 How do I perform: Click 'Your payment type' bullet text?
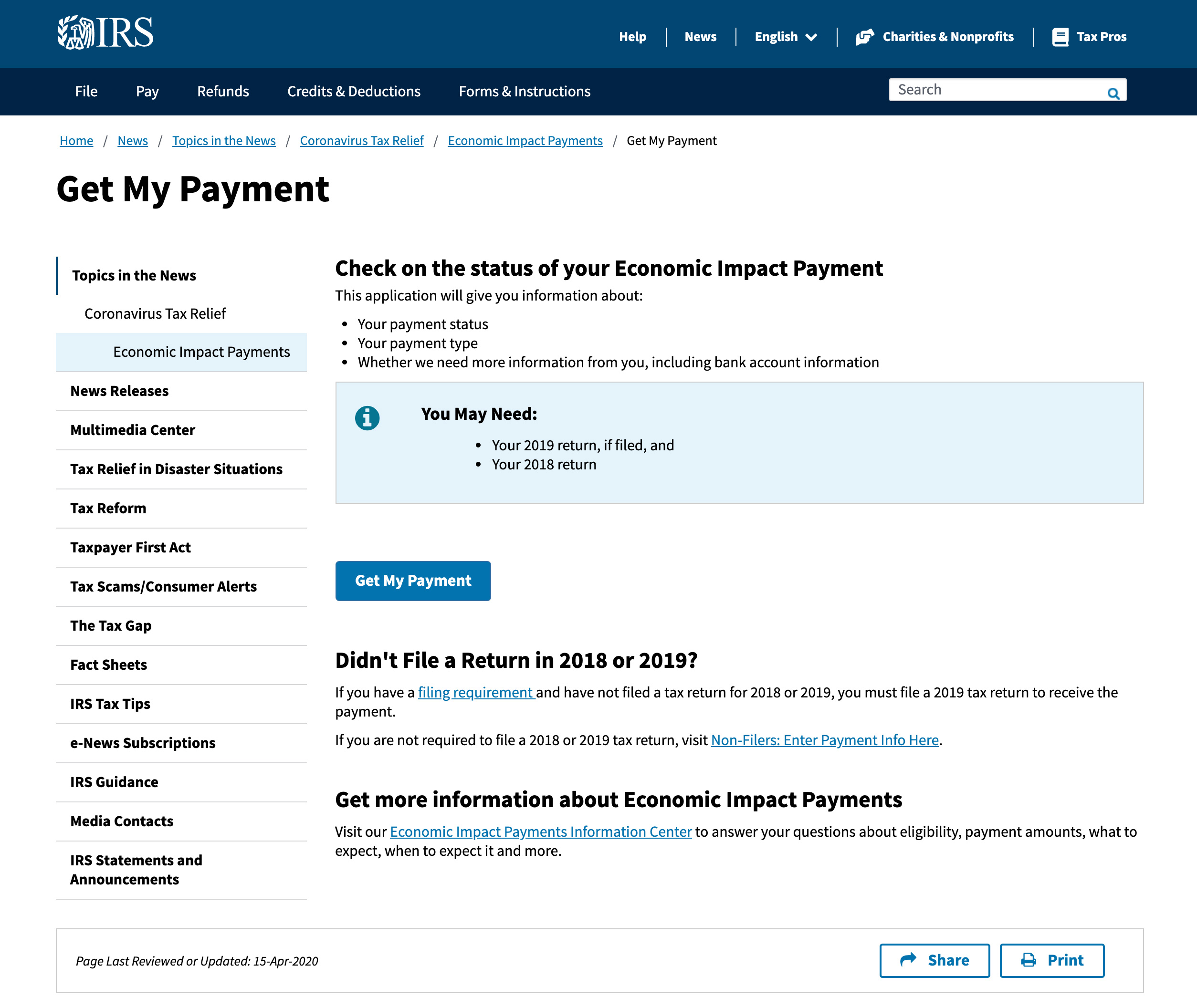417,343
